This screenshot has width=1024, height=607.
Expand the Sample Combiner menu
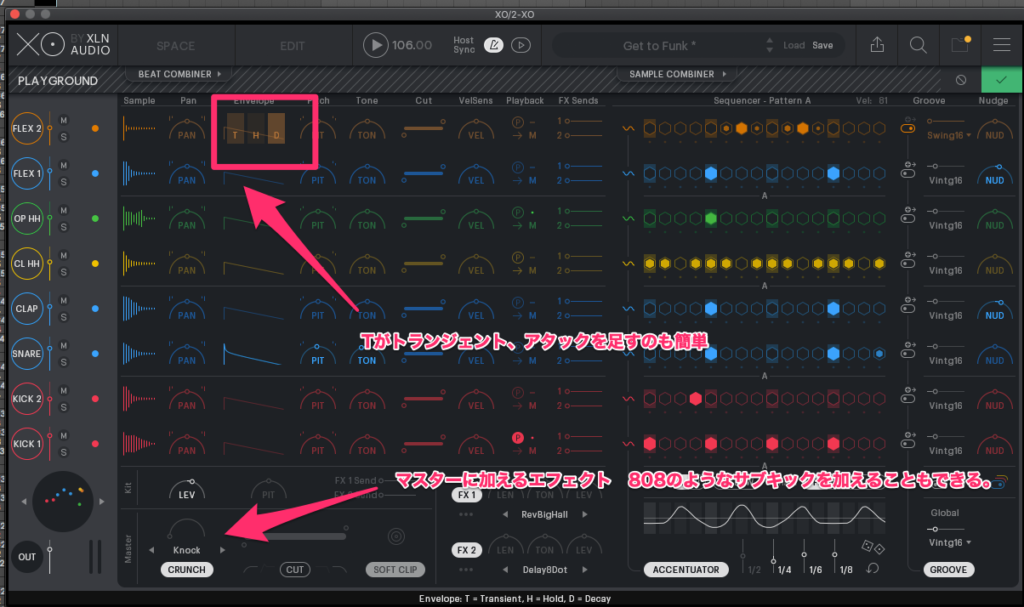(677, 74)
